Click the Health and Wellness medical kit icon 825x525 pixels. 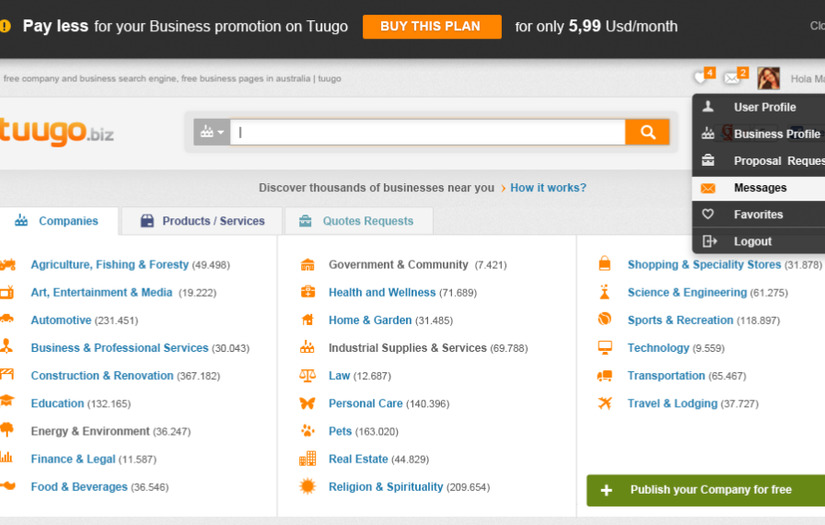[x=307, y=291]
